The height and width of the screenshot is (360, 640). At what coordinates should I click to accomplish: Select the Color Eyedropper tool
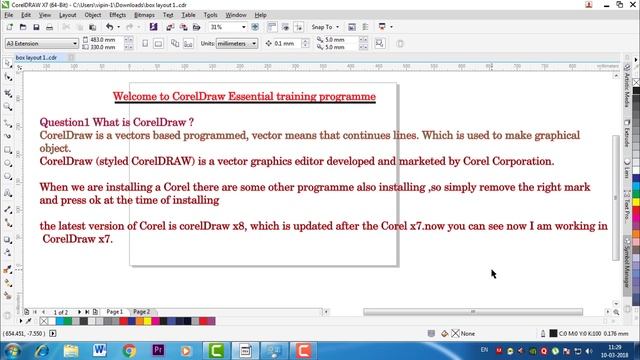point(8,269)
